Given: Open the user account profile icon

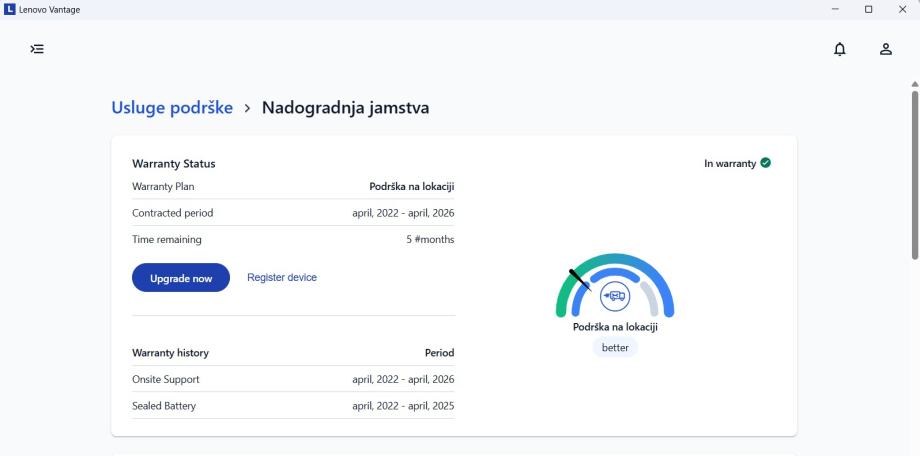Looking at the screenshot, I should pos(885,48).
